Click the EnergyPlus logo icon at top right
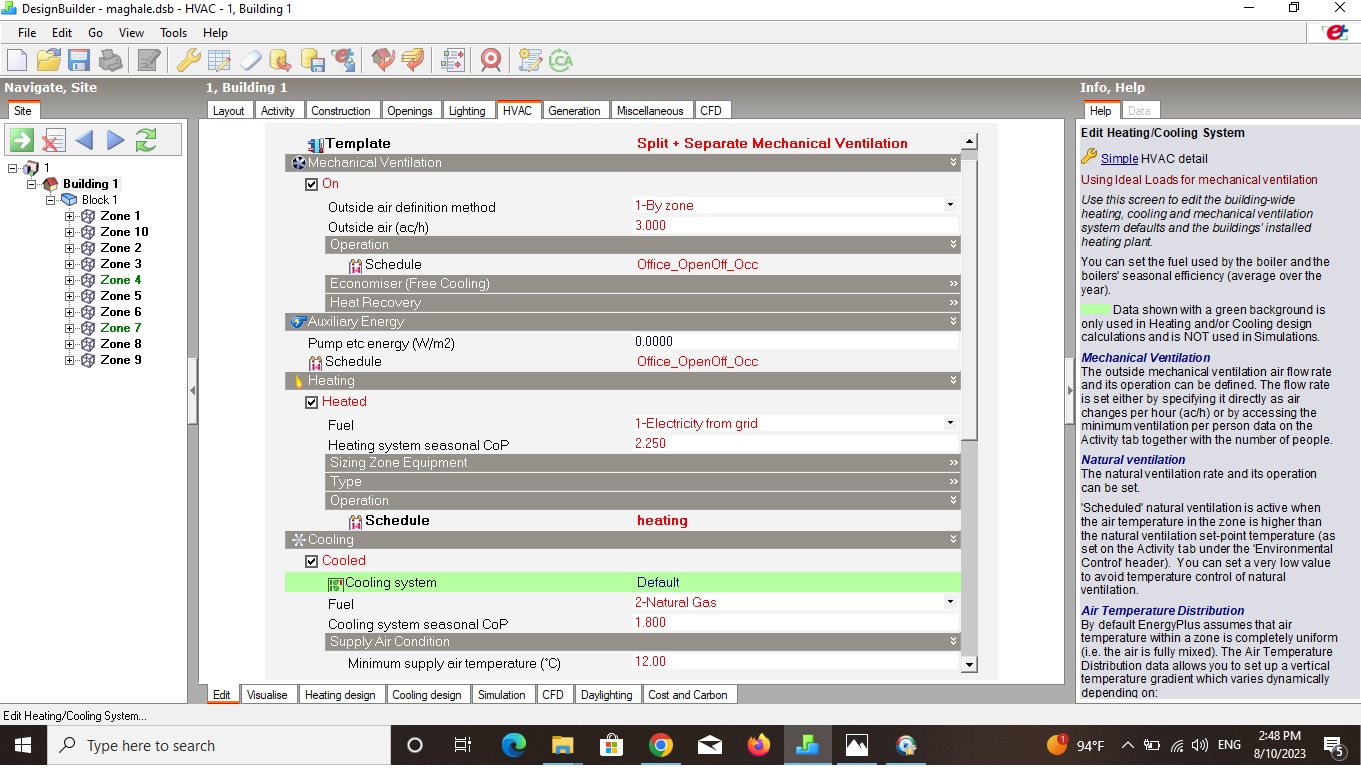This screenshot has width=1361, height=769. click(1335, 32)
